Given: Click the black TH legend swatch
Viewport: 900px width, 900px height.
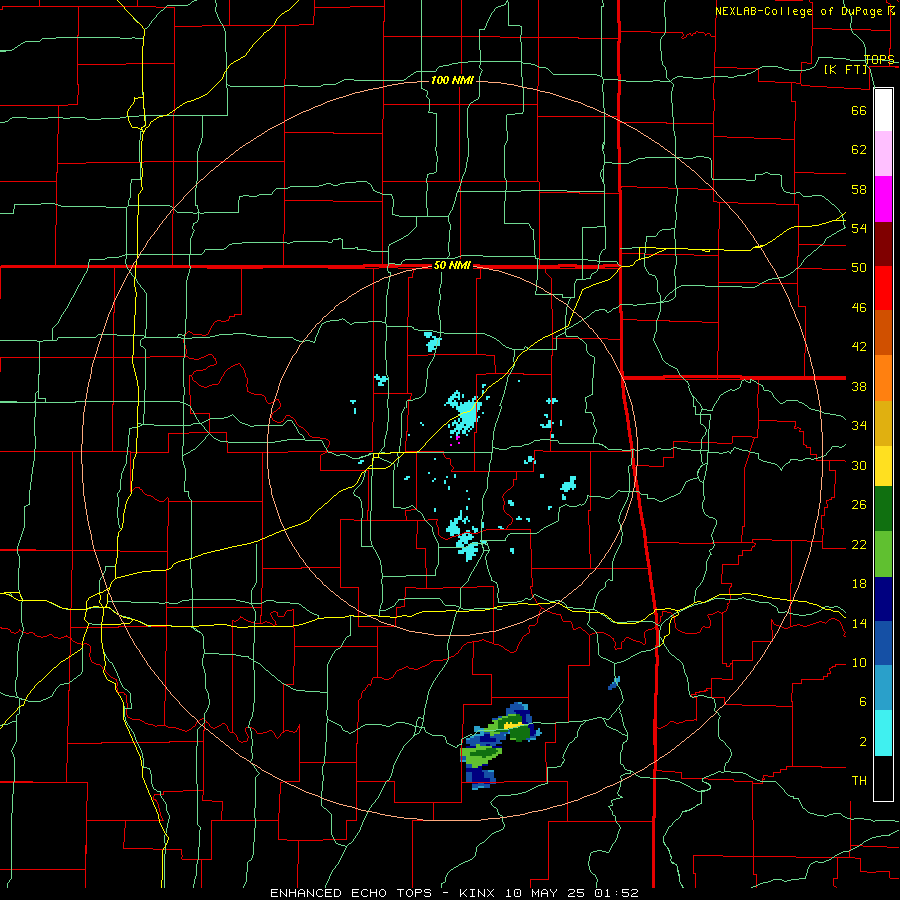Looking at the screenshot, I should click(883, 778).
